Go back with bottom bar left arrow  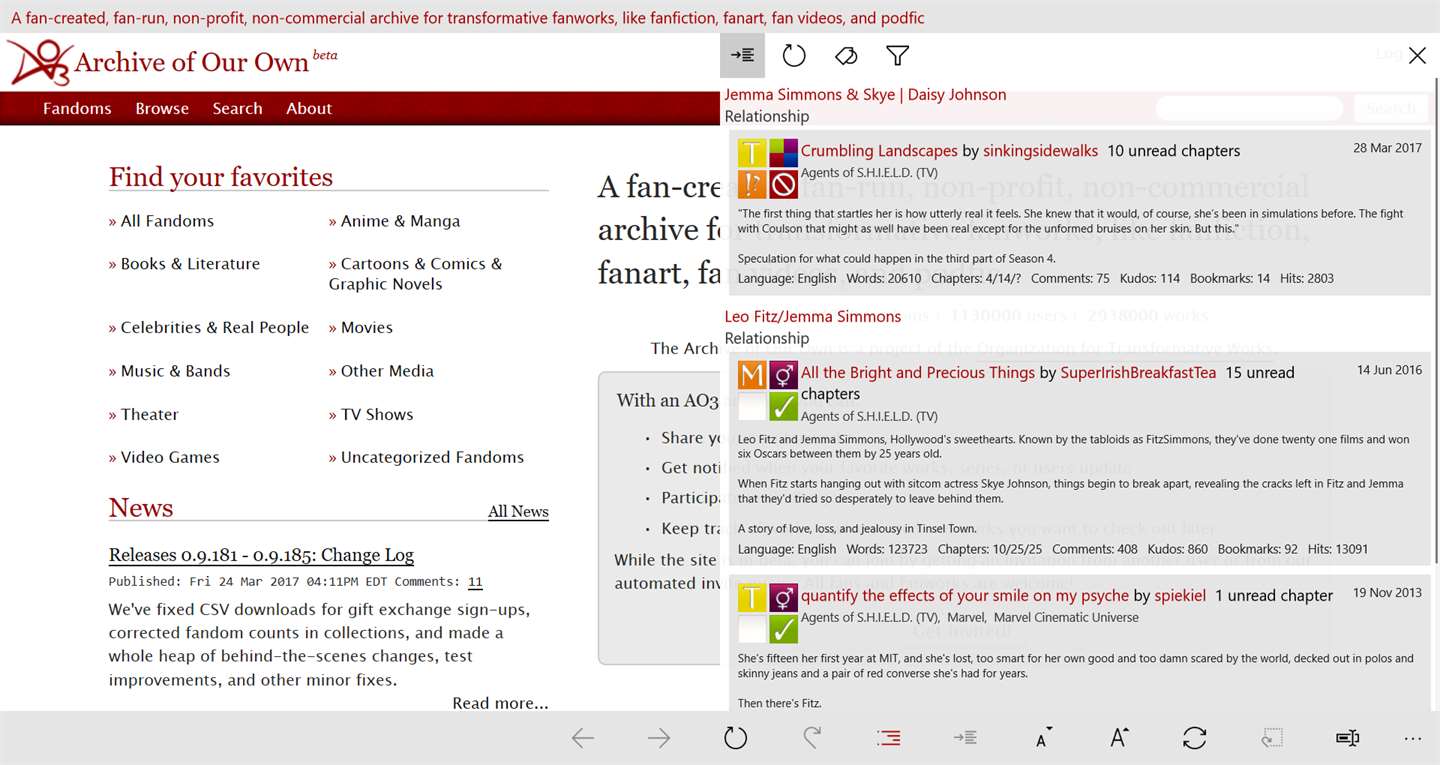coord(583,738)
